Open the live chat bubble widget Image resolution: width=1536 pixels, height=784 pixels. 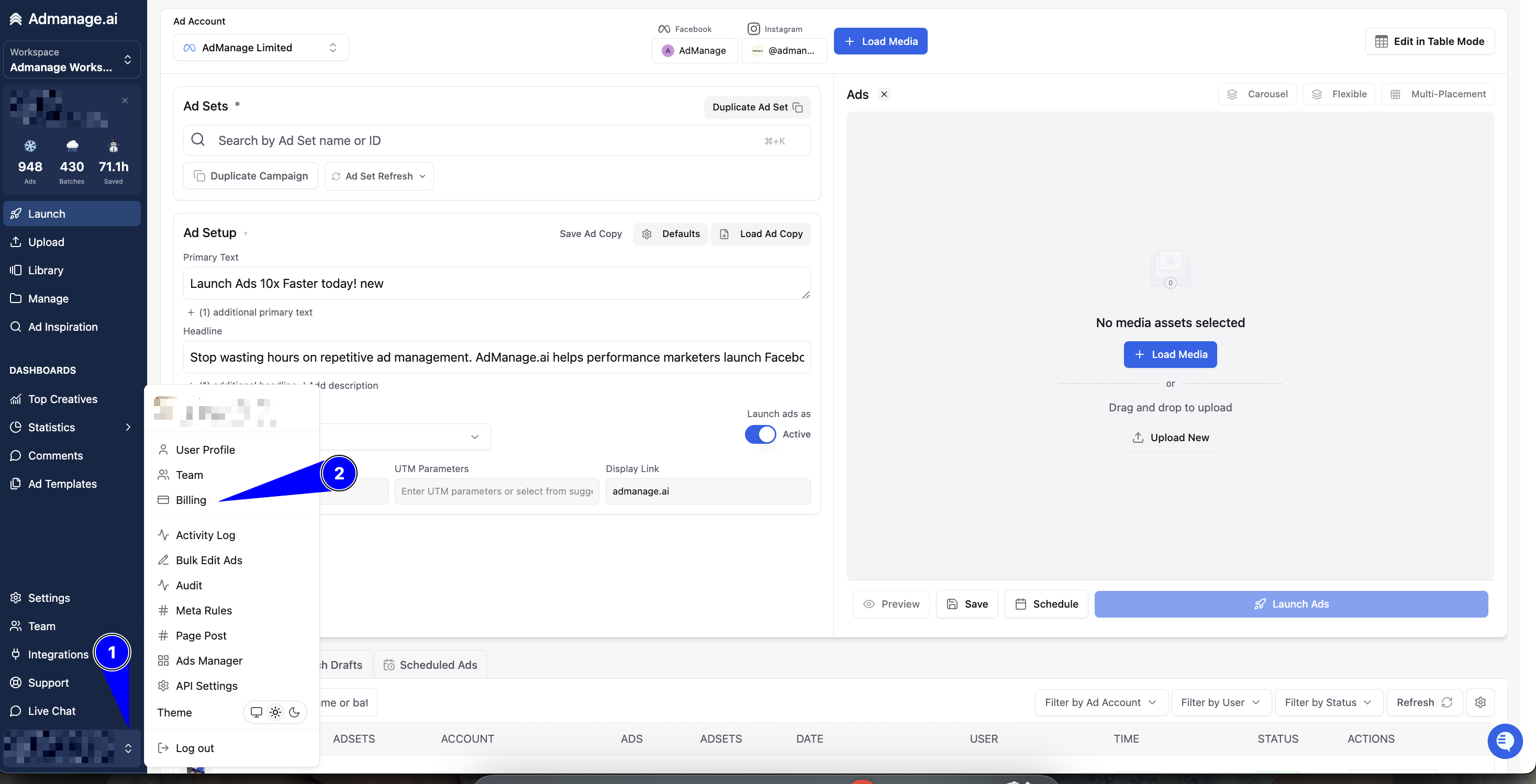coord(1505,741)
